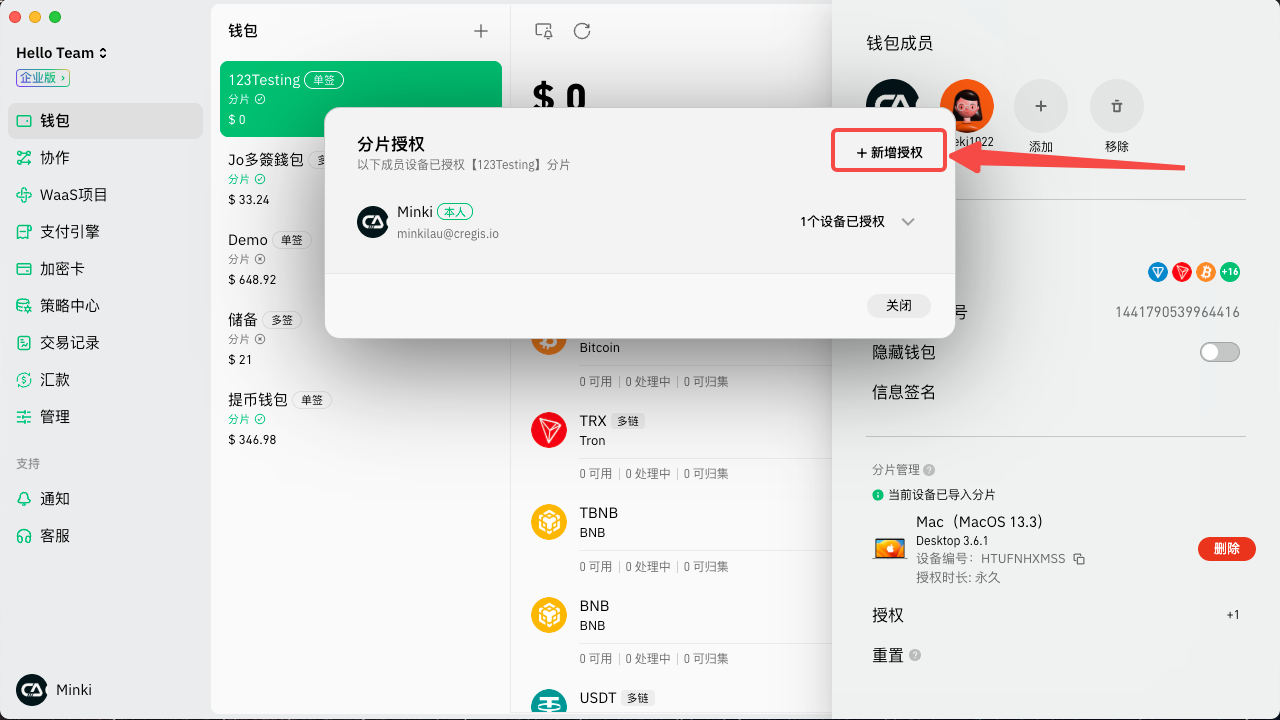This screenshot has width=1280, height=720.
Task: Click the refresh icon in the toolbar
Action: [582, 31]
